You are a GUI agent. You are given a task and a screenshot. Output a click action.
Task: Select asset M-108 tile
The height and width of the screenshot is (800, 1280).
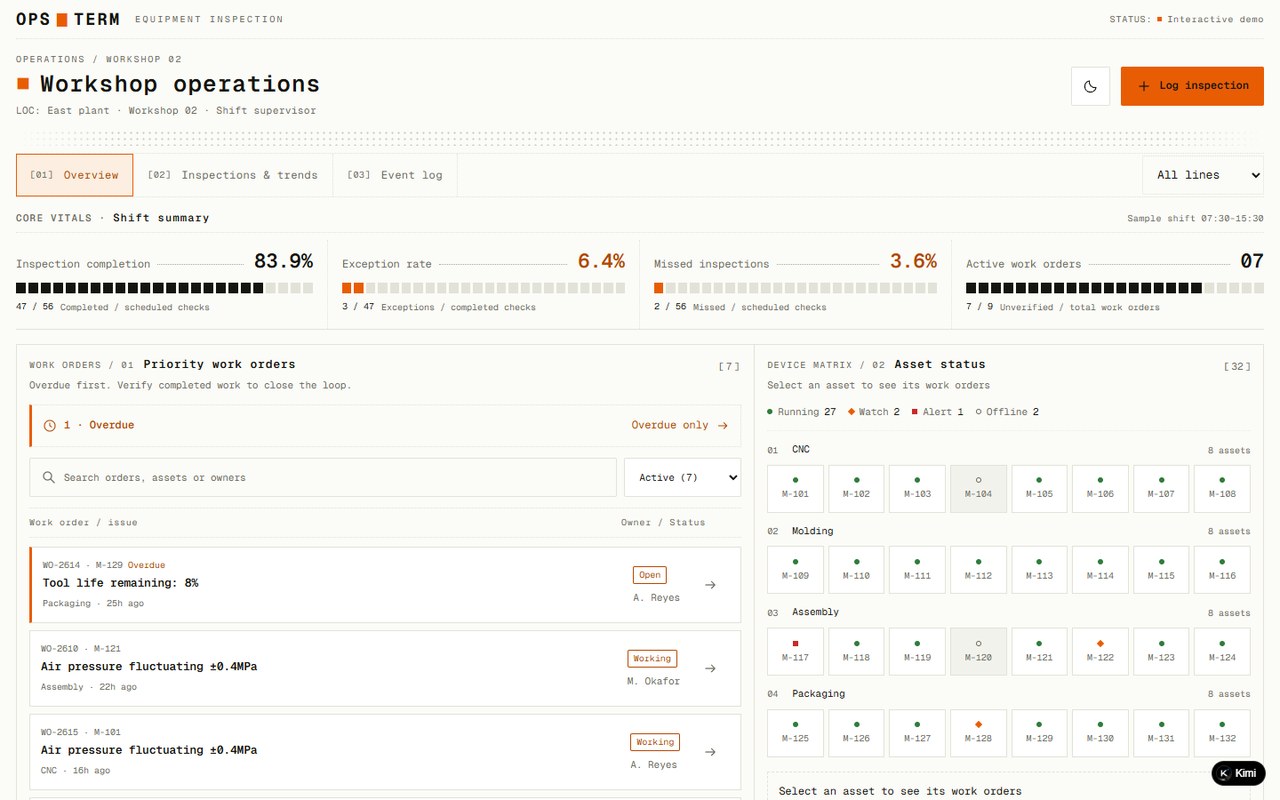click(1222, 489)
